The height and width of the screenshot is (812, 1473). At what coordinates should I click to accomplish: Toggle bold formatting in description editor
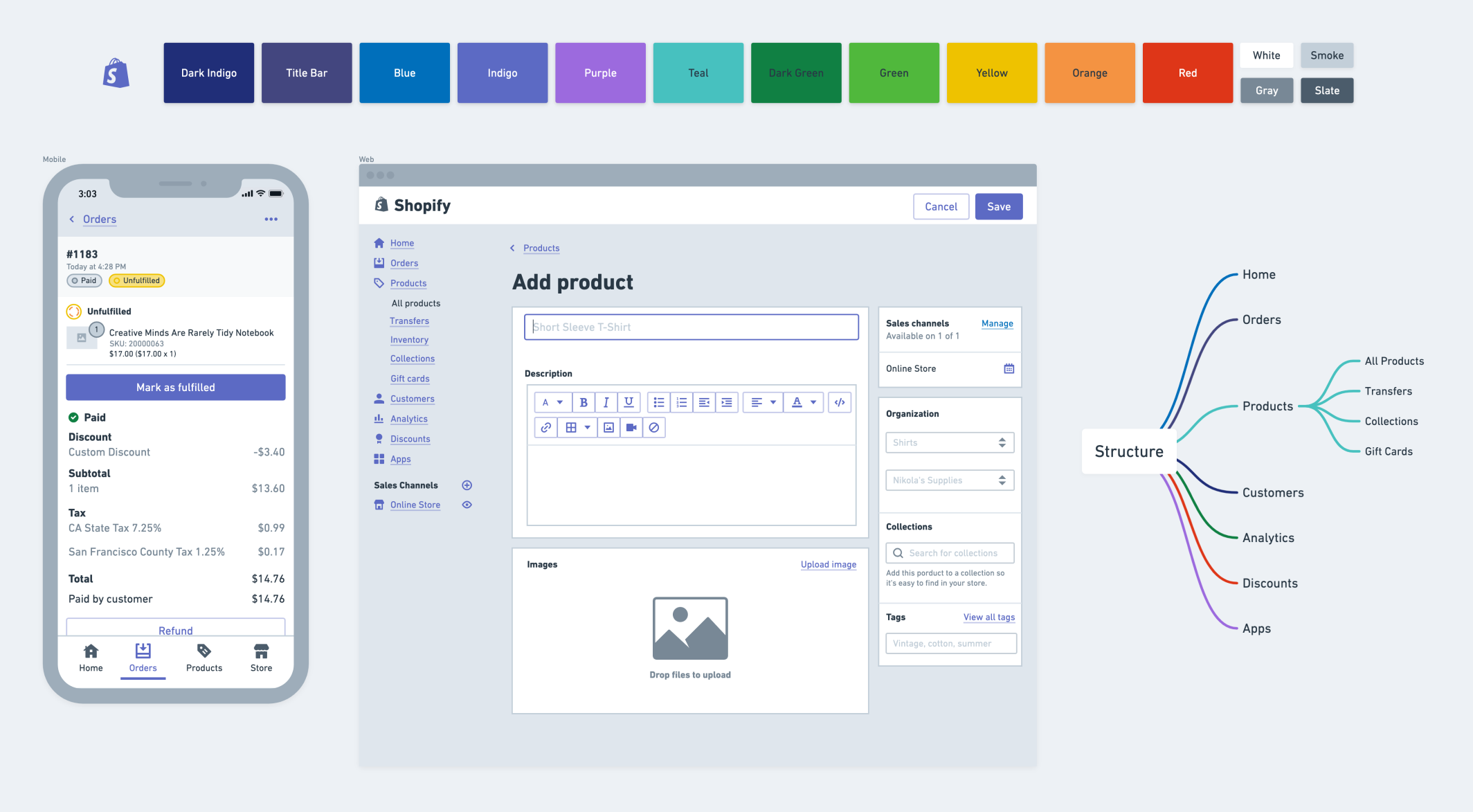point(584,402)
